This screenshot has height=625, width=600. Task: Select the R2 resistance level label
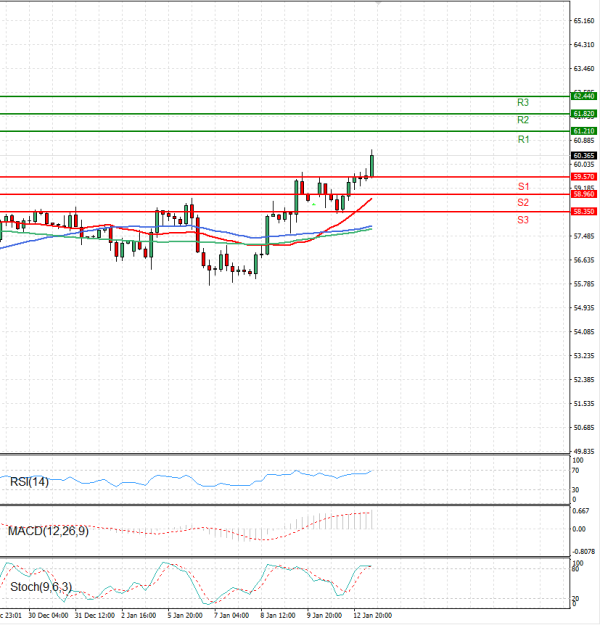click(x=523, y=120)
